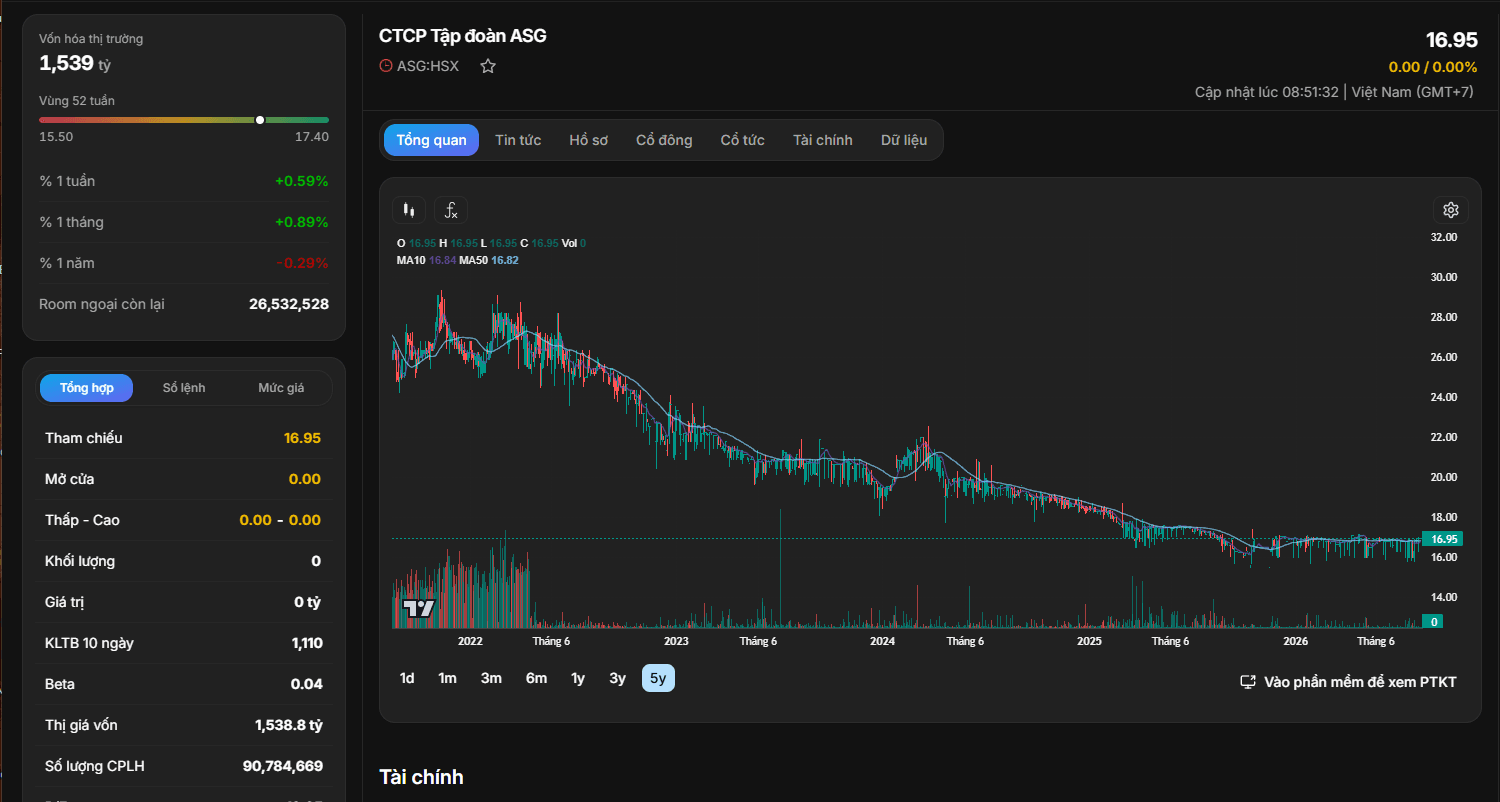Click the 52-week range slider marker

(x=260, y=120)
